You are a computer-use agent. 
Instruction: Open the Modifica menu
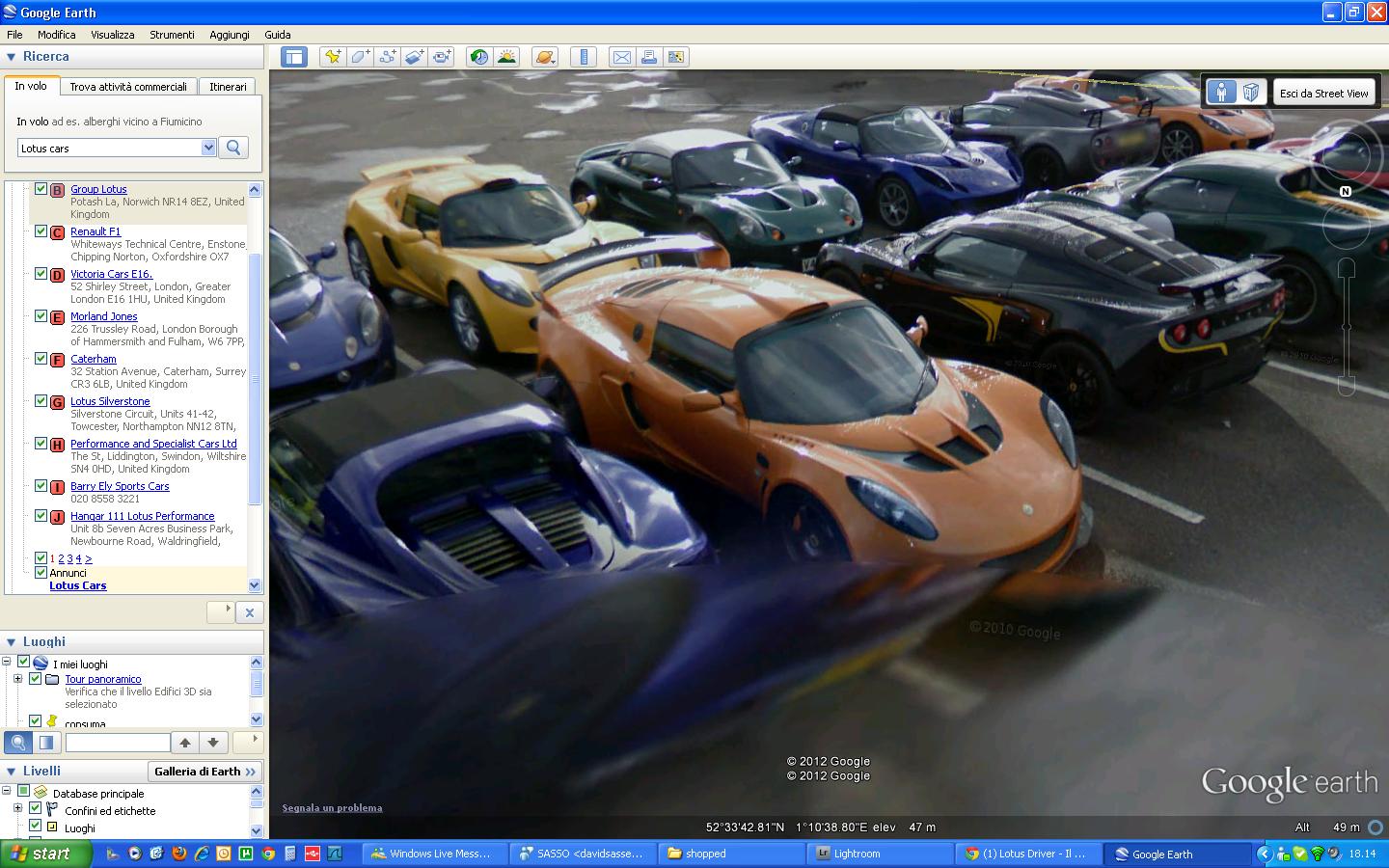click(57, 35)
